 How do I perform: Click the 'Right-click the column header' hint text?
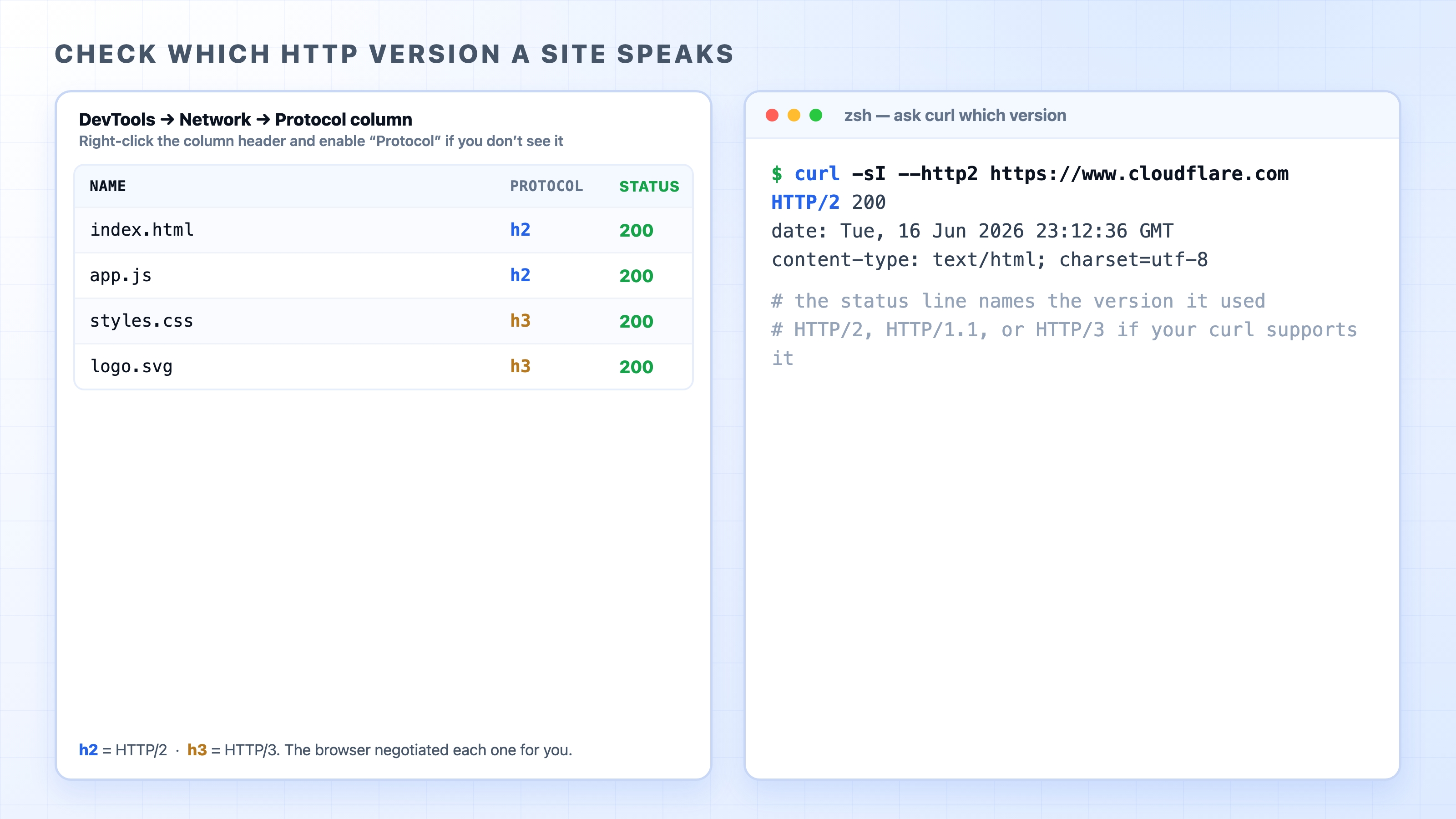(321, 141)
